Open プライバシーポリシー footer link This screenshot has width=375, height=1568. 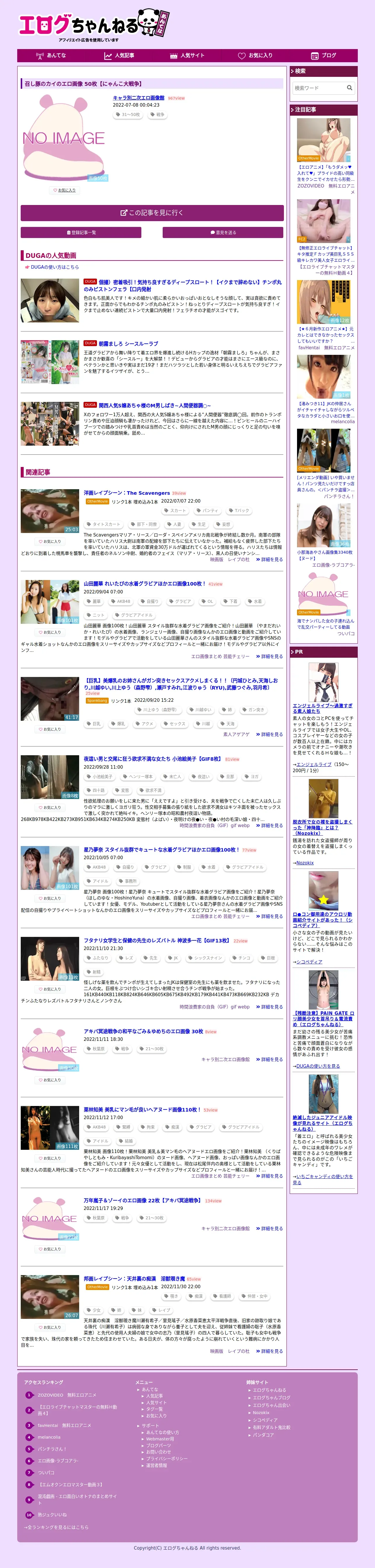pyautogui.click(x=167, y=1458)
